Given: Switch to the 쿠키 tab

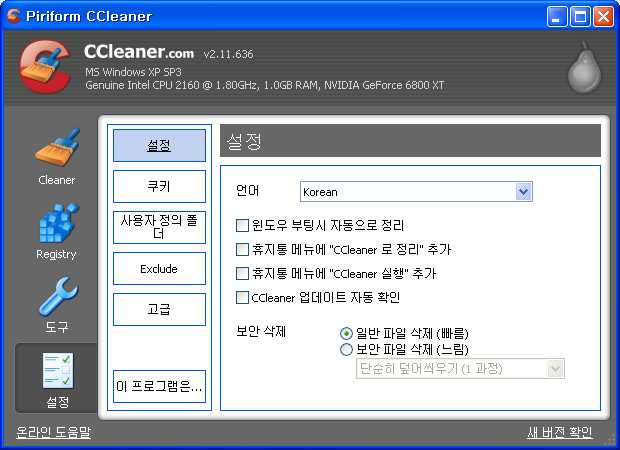Looking at the screenshot, I should point(159,187).
